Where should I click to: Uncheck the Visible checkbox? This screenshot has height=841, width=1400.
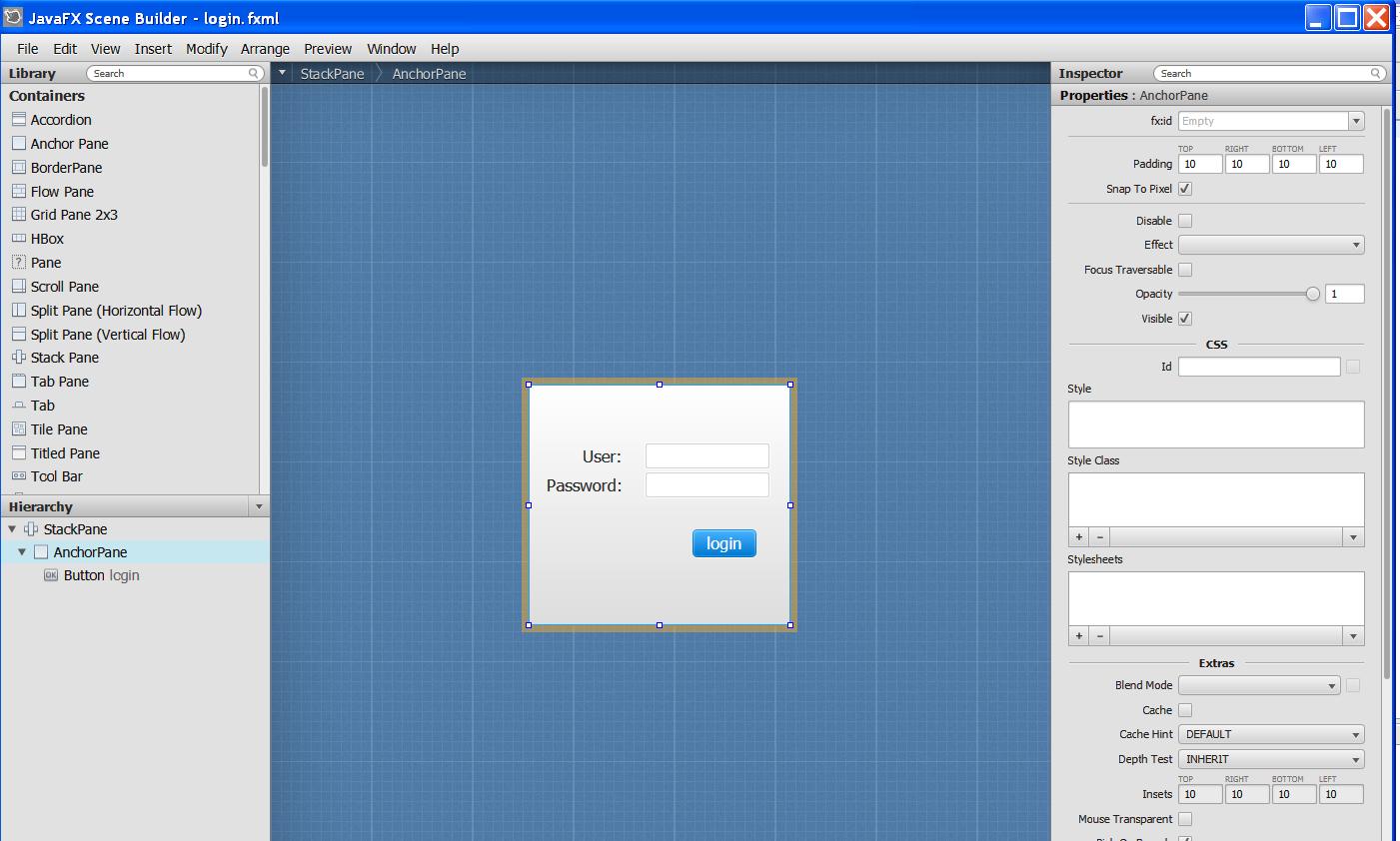click(x=1185, y=319)
